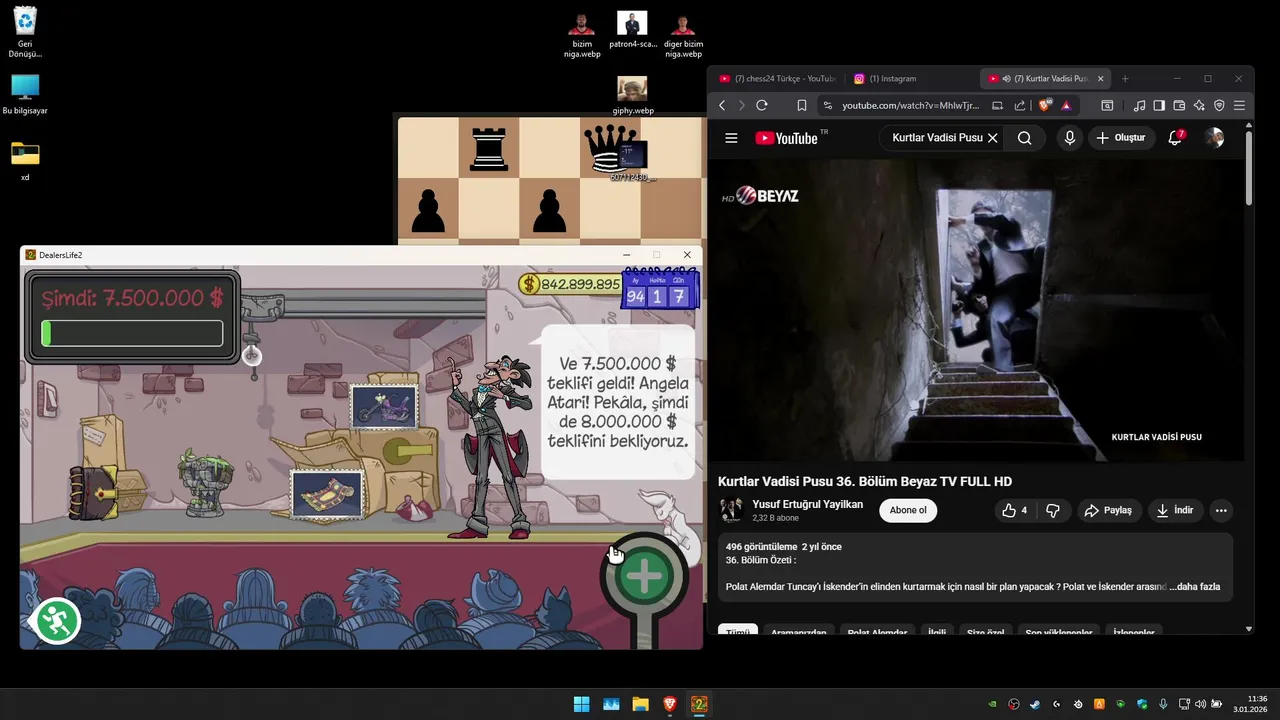Open the Brave playlist music icon
The image size is (1280, 720).
pyautogui.click(x=1139, y=105)
